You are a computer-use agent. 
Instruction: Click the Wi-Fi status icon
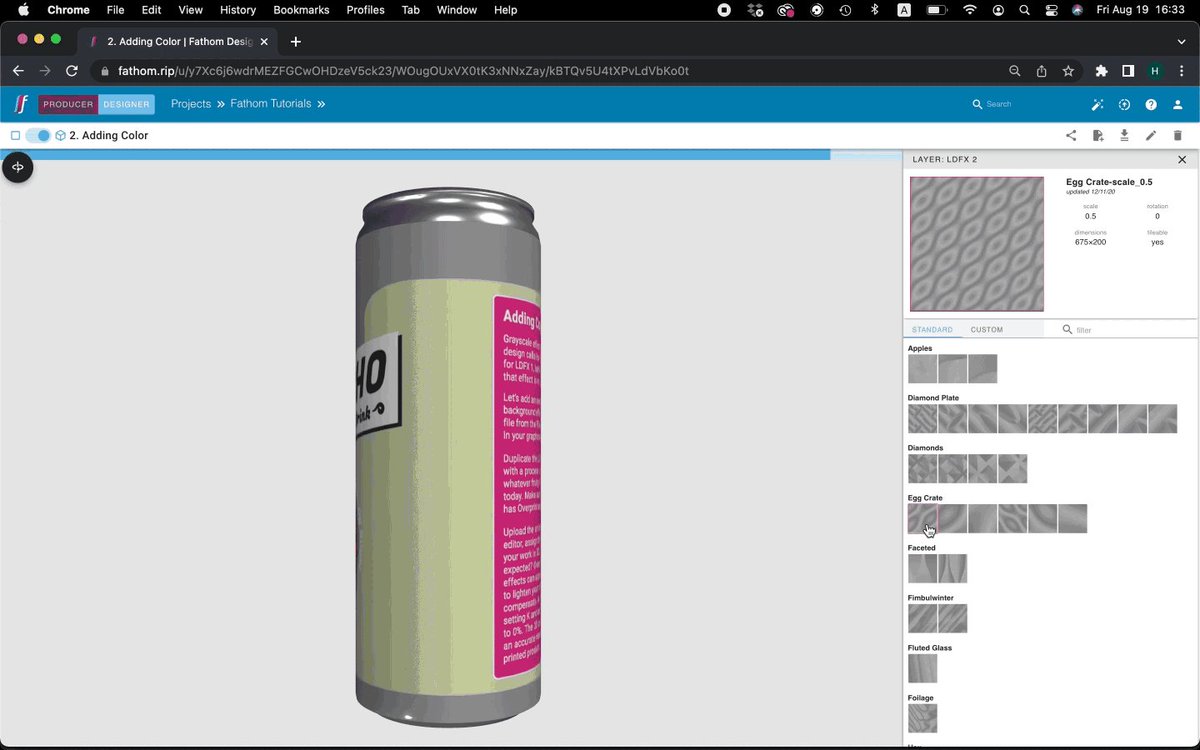tap(969, 10)
